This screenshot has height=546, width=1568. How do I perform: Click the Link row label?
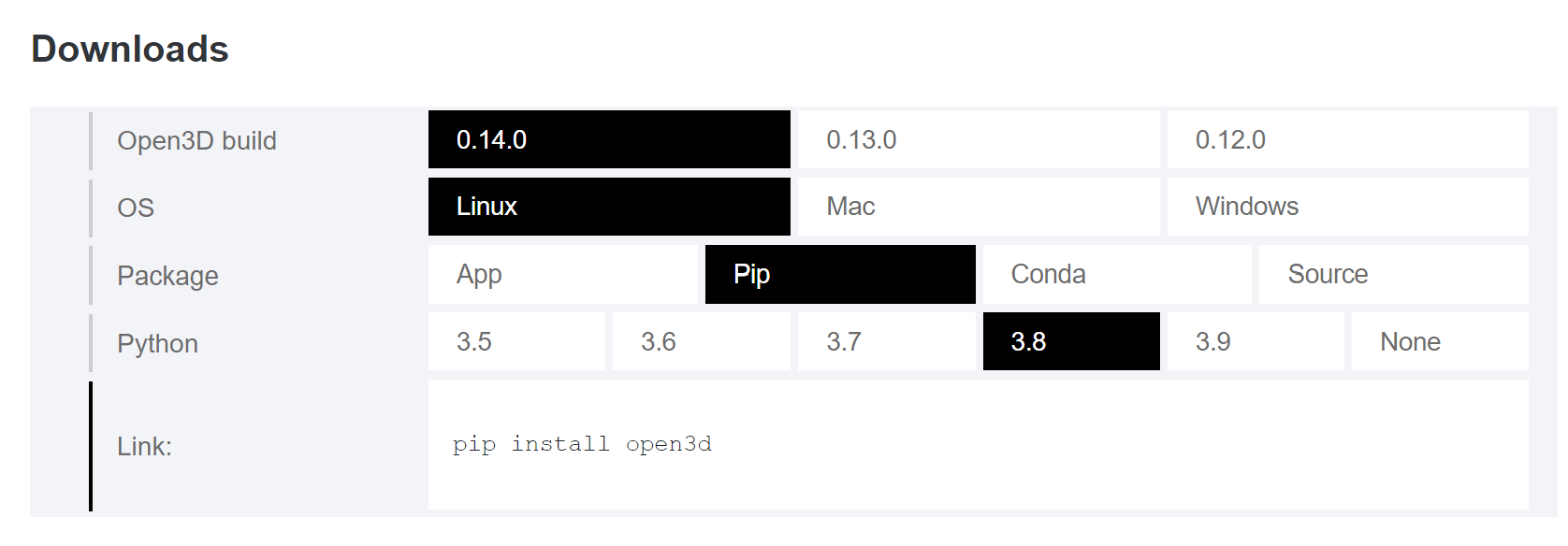(x=144, y=447)
